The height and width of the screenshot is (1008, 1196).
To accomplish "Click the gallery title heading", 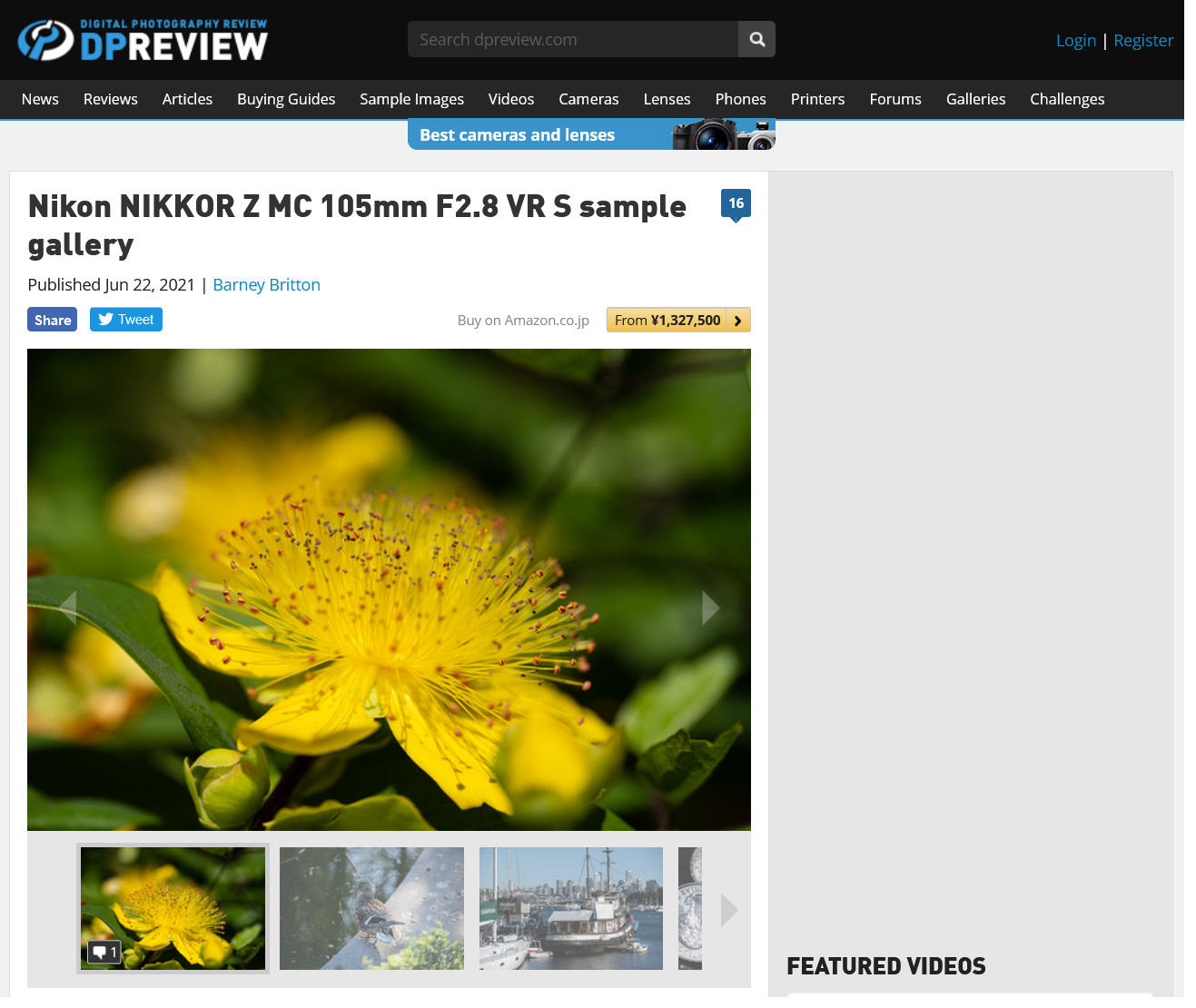I will tap(357, 225).
